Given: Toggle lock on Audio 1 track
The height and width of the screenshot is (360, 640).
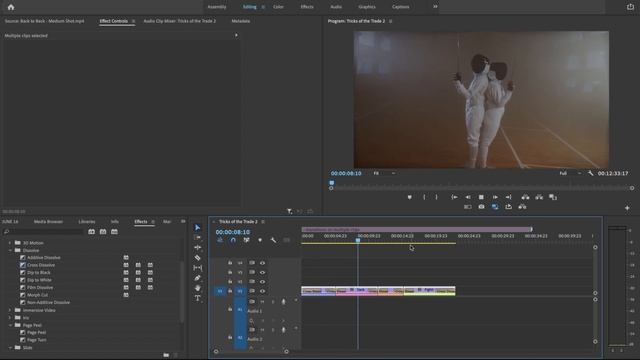Looking at the screenshot, I should (x=230, y=310).
